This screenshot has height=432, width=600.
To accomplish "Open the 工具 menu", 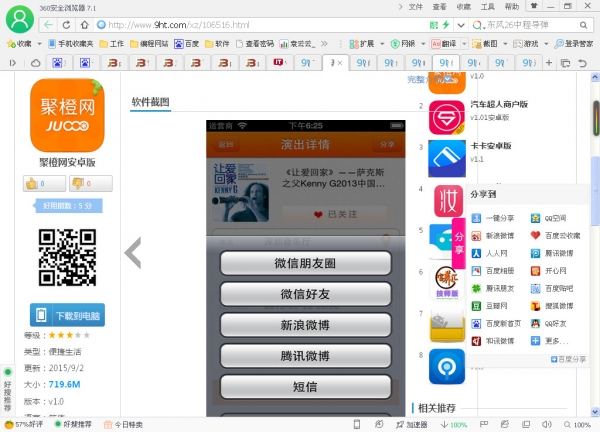I will click(488, 7).
